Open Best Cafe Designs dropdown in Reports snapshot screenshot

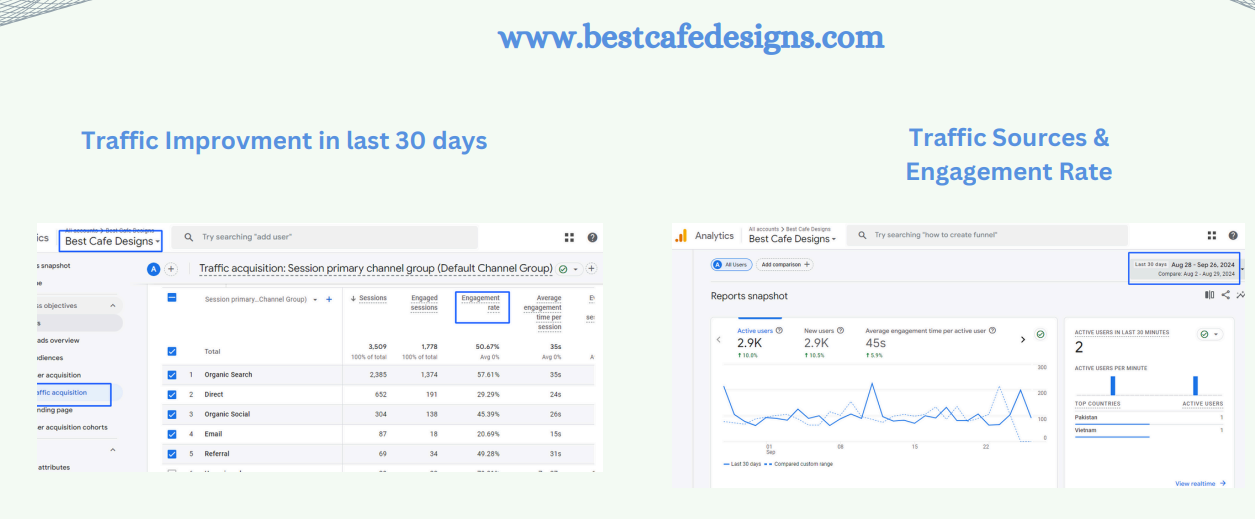click(x=793, y=239)
